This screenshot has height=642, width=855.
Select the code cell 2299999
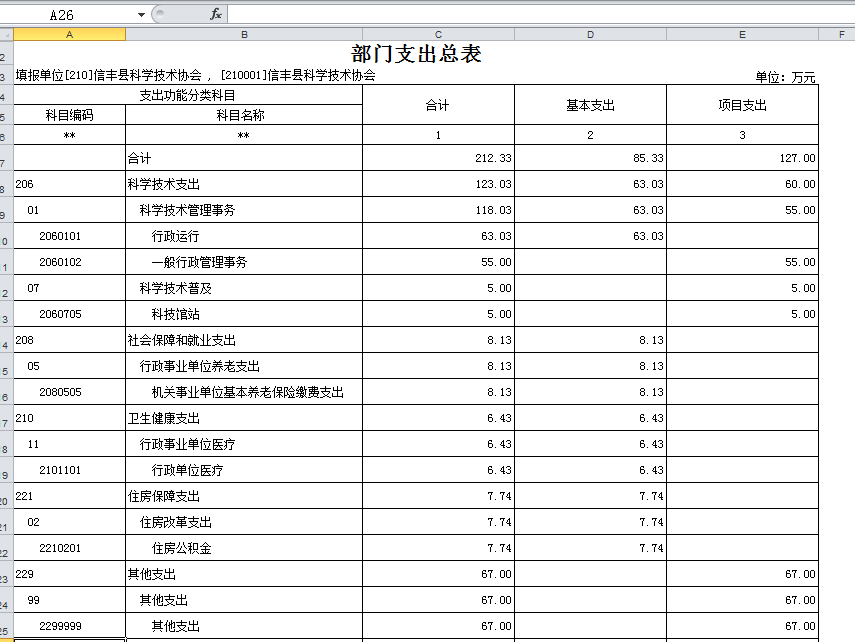point(69,626)
